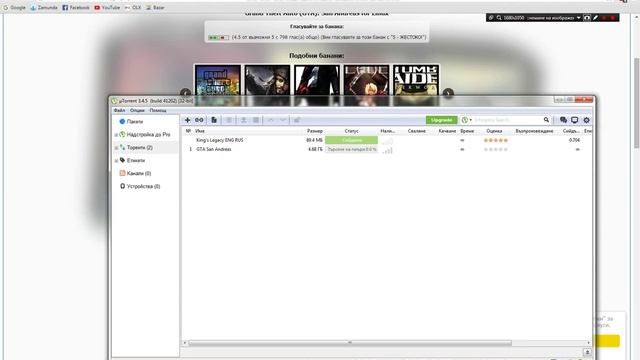Click the Google bookmark in browser
This screenshot has width=640, height=360.
(15, 7)
